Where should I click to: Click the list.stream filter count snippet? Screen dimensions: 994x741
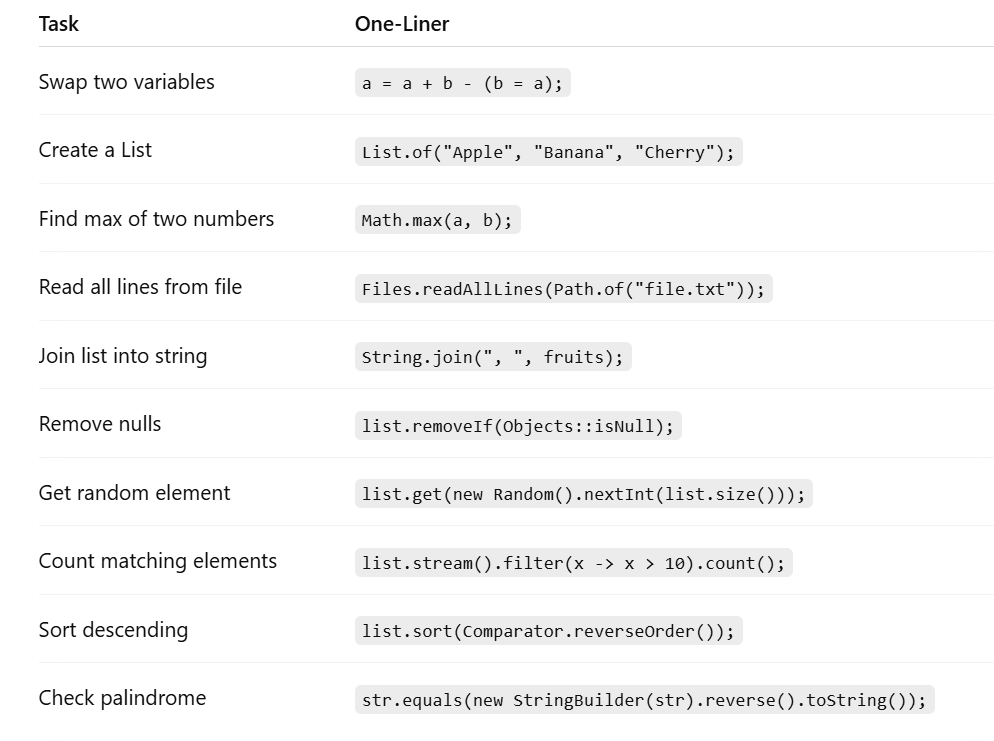coord(574,563)
